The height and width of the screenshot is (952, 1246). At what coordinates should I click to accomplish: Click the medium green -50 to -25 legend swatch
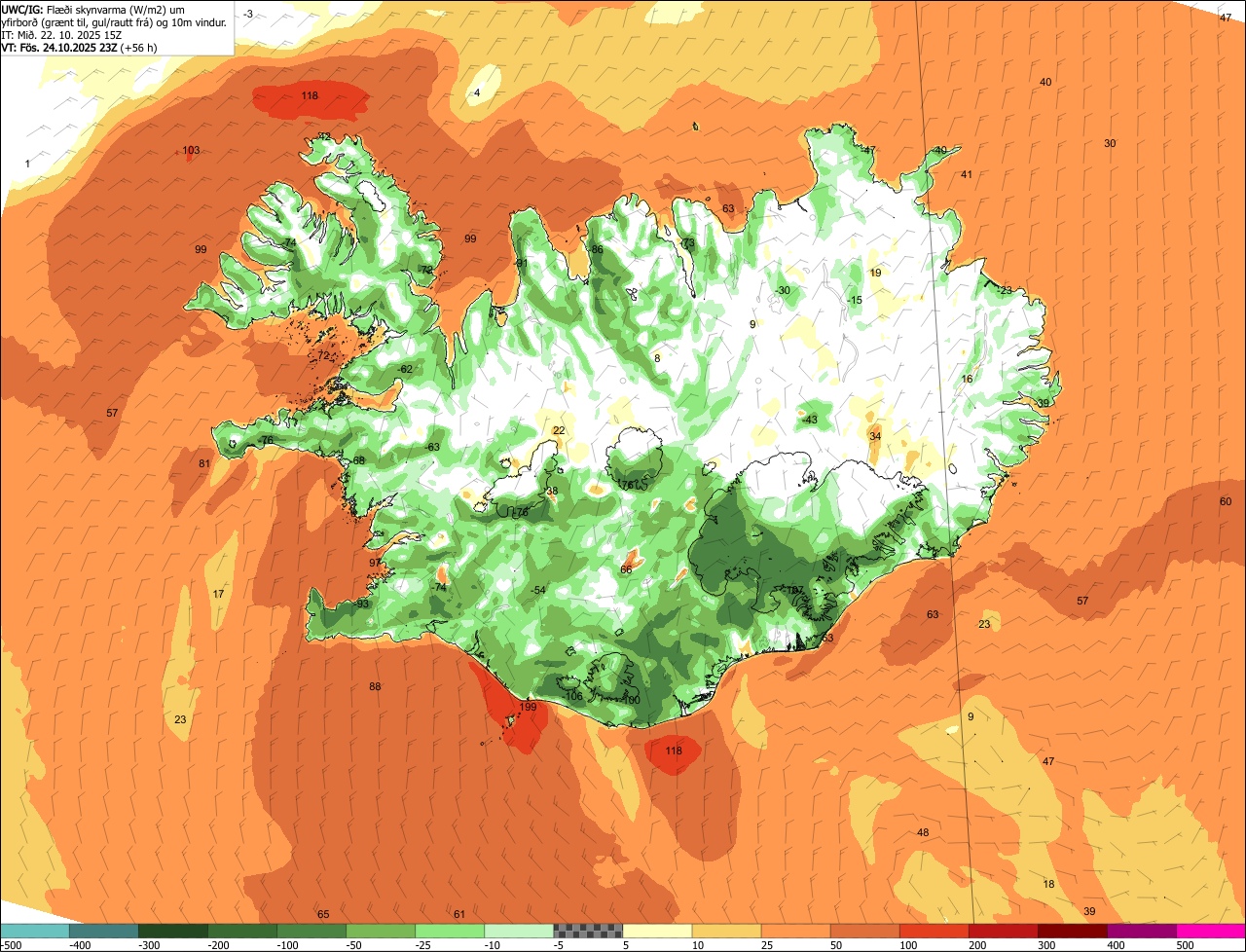380,931
